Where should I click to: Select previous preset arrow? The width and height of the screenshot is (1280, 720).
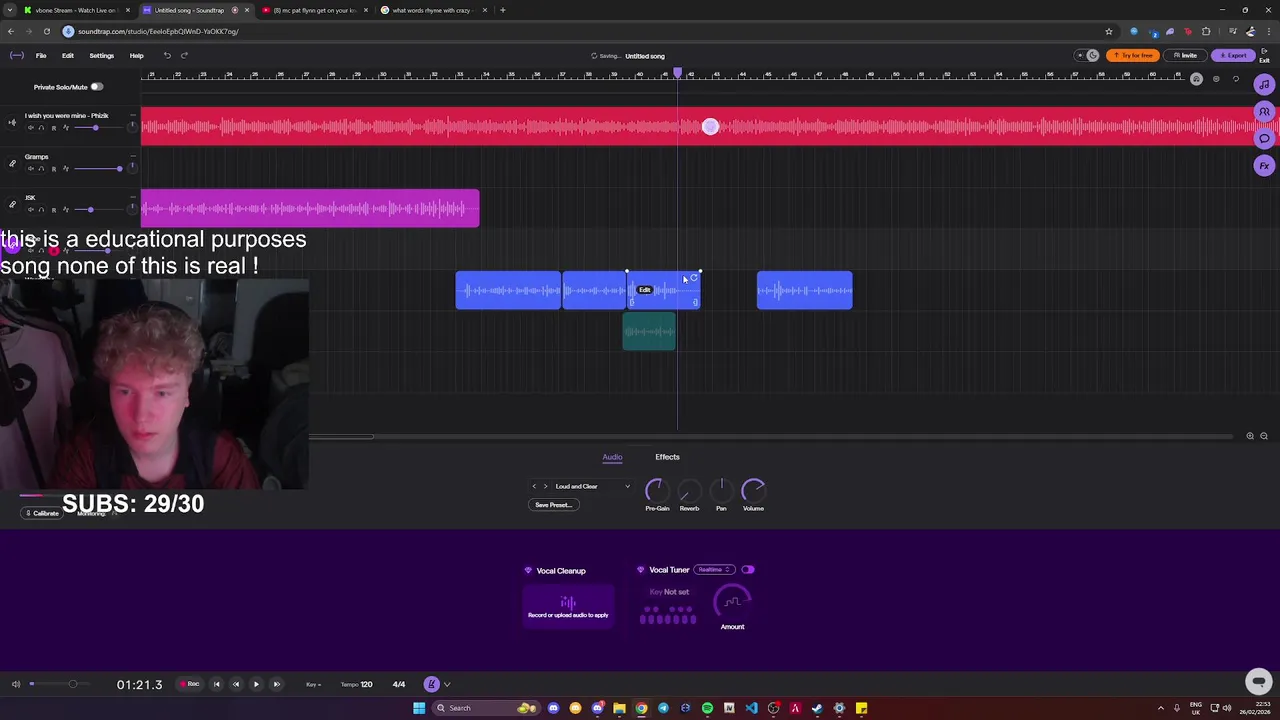534,486
